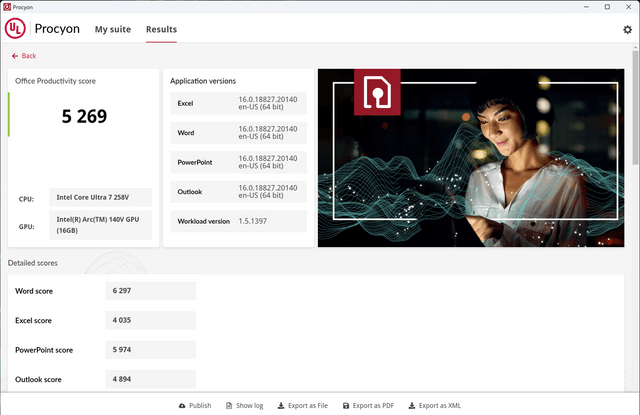Click the Application versions heading
640x415 pixels.
[x=203, y=81]
